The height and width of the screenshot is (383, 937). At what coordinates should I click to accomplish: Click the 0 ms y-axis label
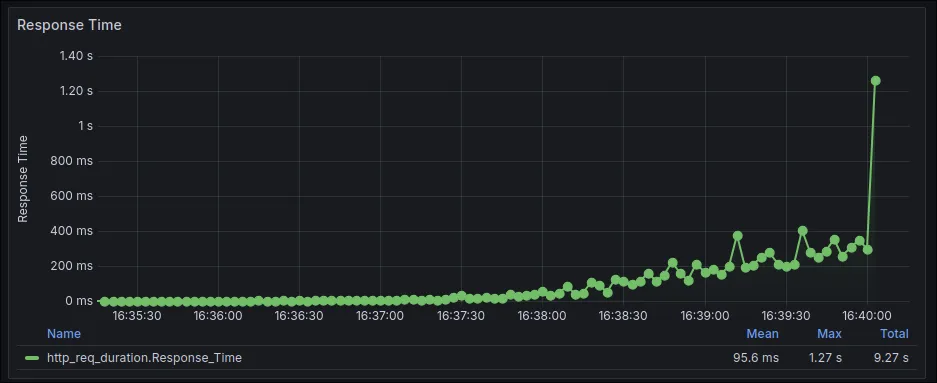[x=79, y=301]
